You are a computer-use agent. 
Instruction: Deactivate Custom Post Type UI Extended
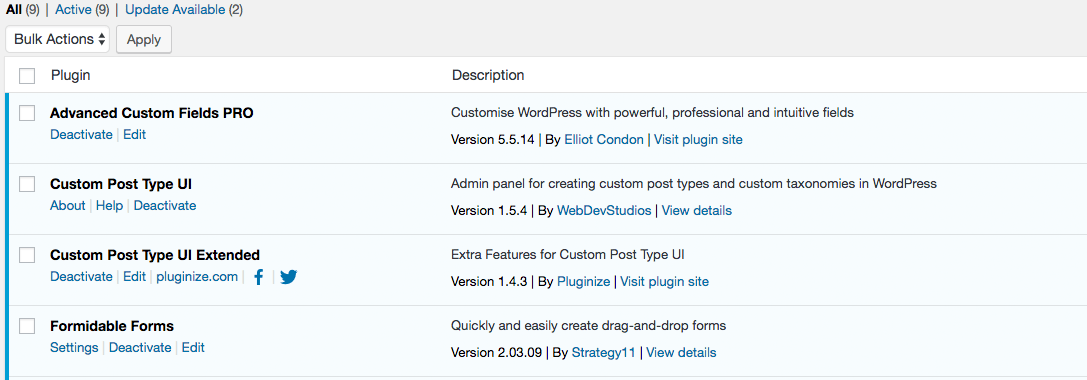point(81,277)
